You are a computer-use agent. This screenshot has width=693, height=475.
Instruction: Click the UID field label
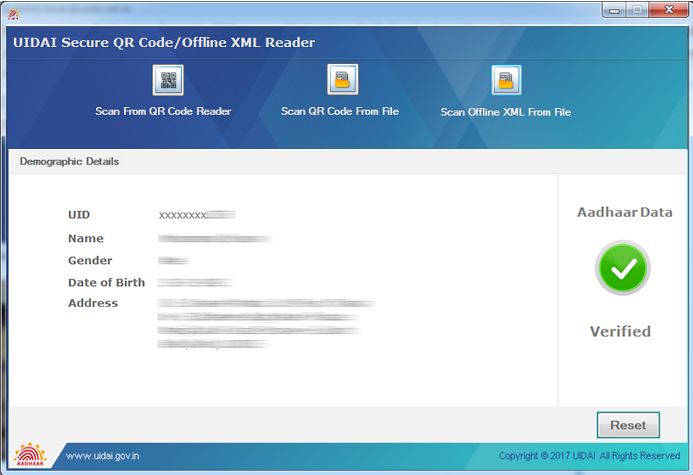click(79, 215)
